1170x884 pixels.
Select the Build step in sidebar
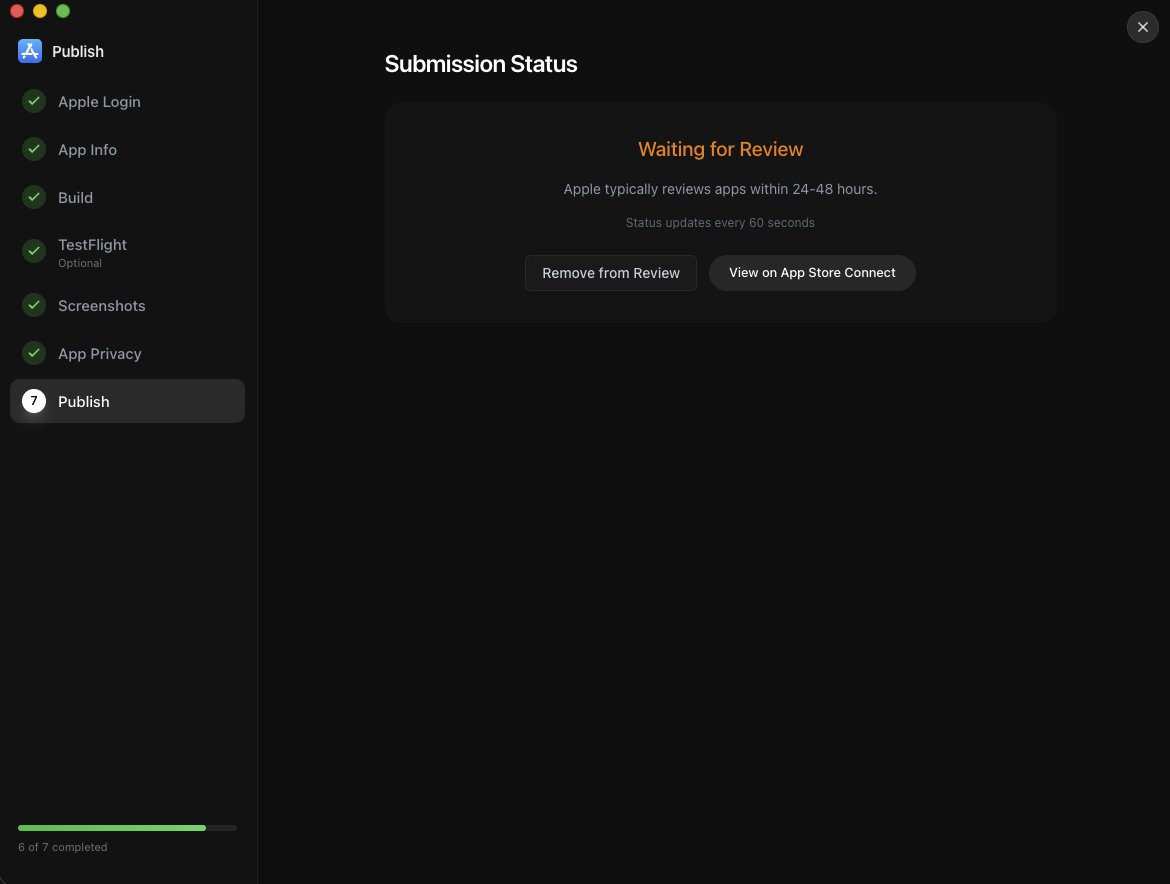[127, 197]
